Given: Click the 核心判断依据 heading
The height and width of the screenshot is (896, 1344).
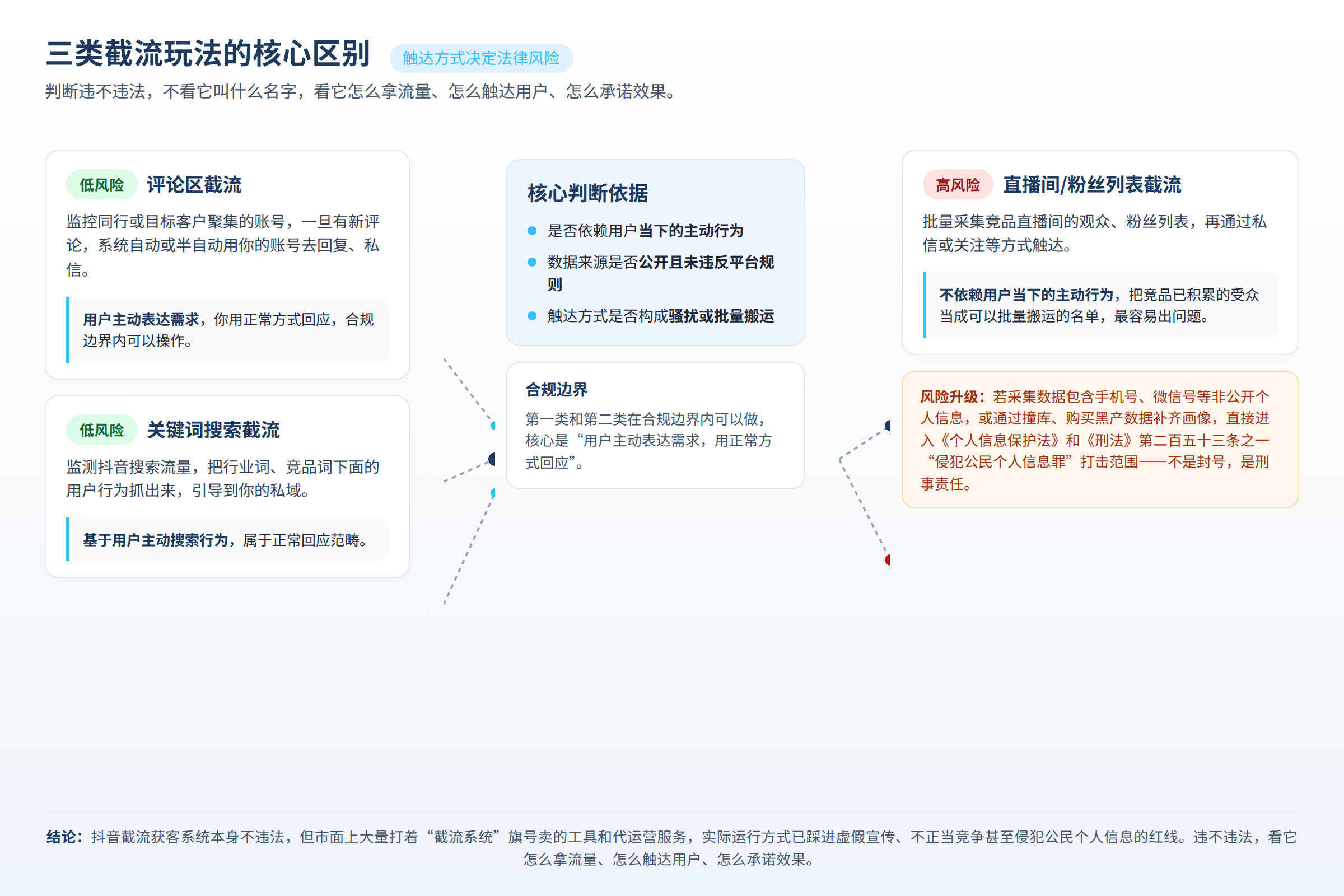Looking at the screenshot, I should tap(587, 193).
